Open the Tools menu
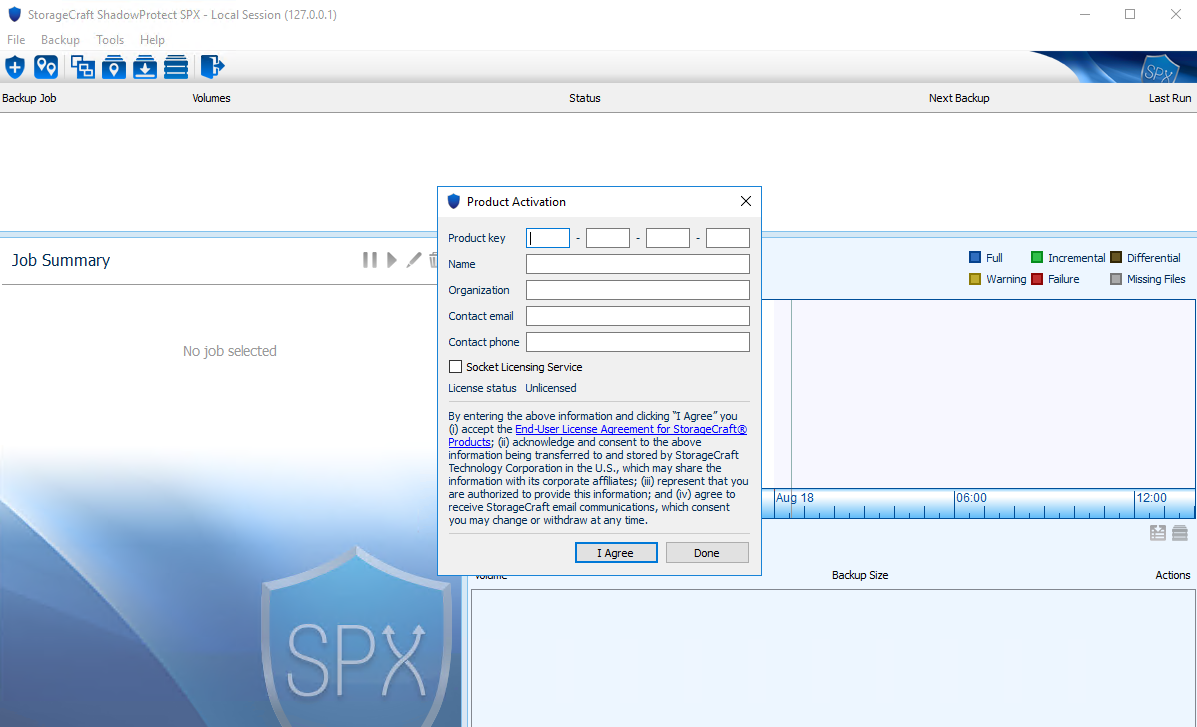Screen dimensions: 1197x727 [x=109, y=40]
